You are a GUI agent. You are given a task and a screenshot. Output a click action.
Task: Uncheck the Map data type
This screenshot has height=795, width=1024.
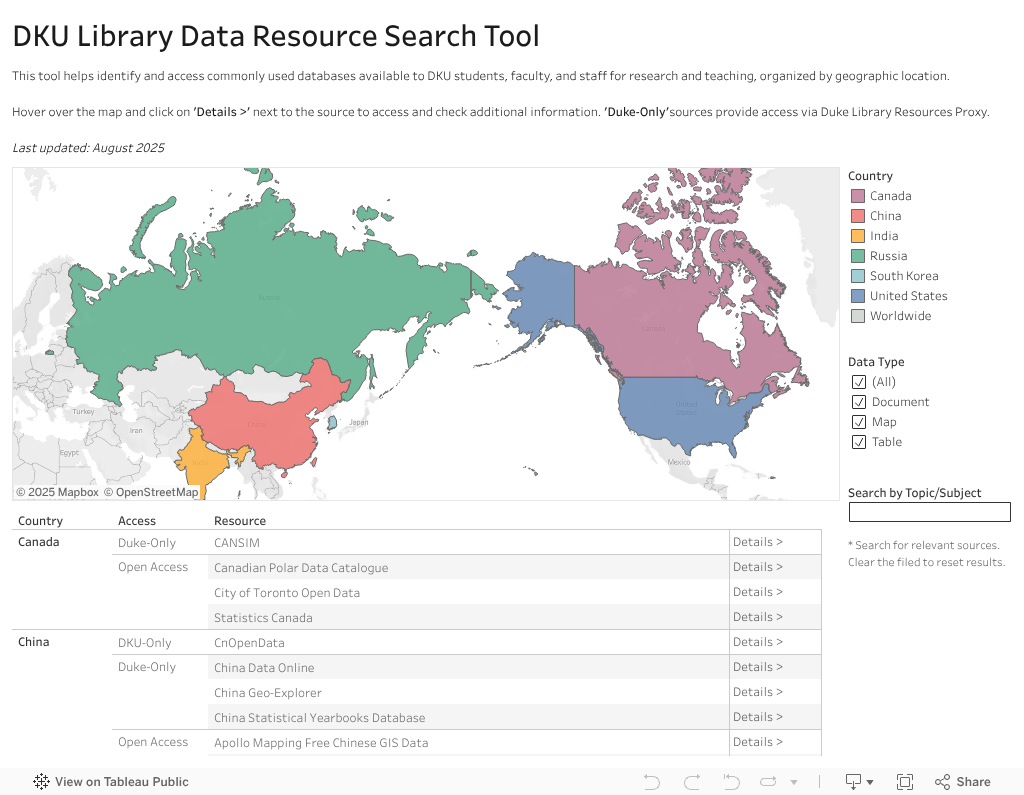coord(858,422)
